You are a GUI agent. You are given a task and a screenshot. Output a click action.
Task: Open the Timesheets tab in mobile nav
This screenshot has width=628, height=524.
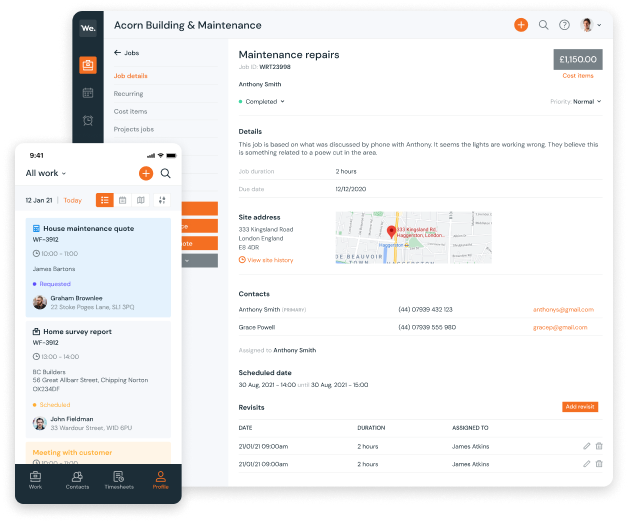click(x=119, y=480)
